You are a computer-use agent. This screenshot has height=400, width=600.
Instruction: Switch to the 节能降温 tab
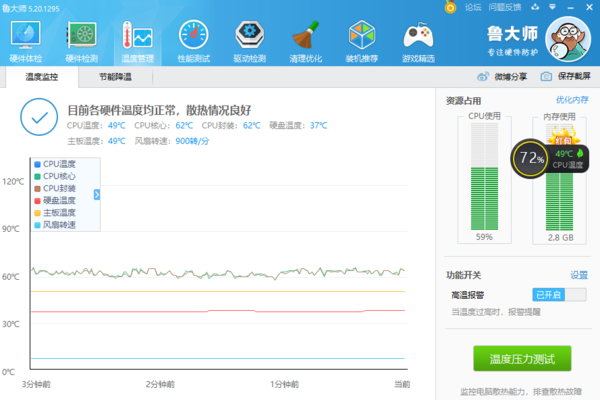[x=116, y=76]
